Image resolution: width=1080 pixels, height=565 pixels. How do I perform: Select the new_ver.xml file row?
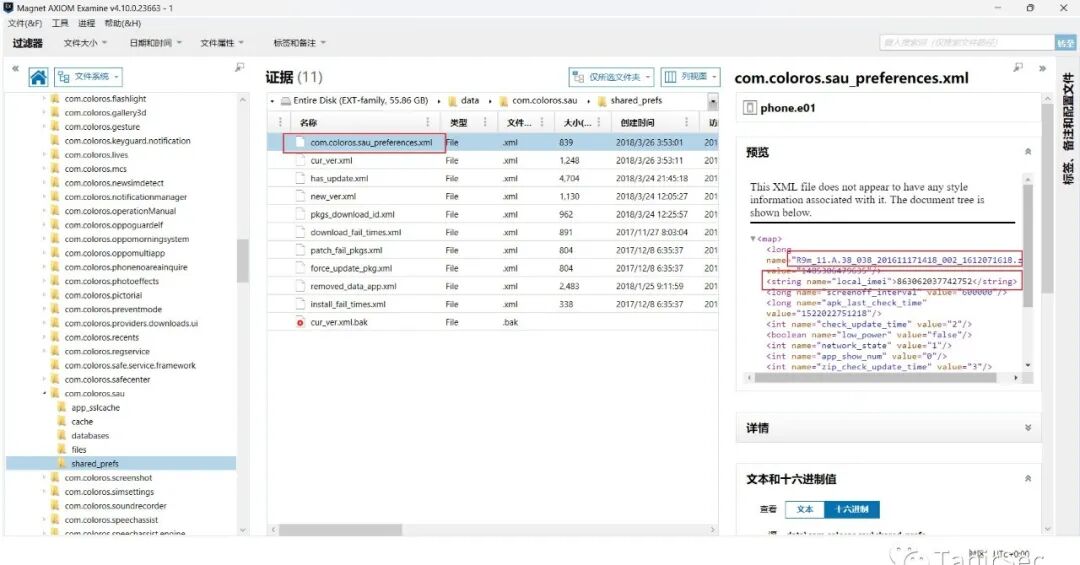click(492, 196)
